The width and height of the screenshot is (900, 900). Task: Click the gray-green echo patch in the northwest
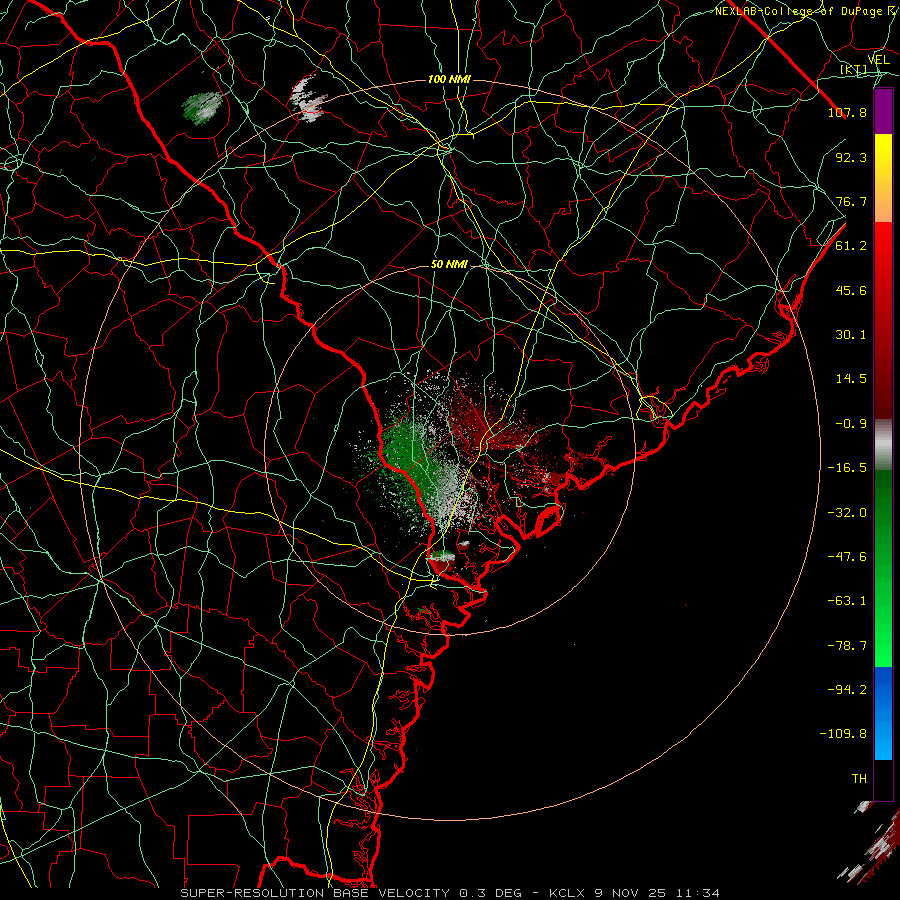click(x=202, y=108)
